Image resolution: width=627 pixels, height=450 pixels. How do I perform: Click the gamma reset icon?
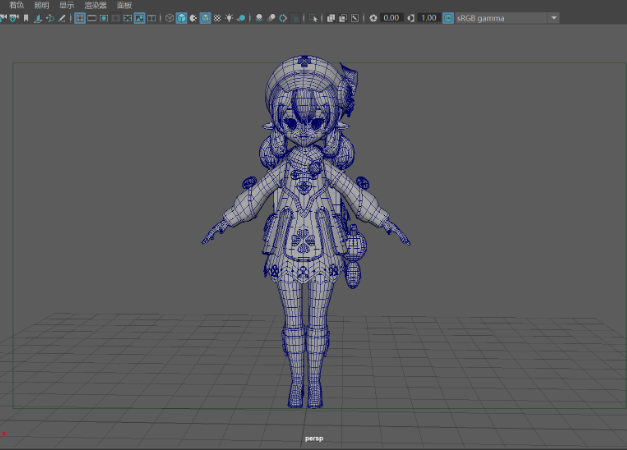(x=411, y=18)
